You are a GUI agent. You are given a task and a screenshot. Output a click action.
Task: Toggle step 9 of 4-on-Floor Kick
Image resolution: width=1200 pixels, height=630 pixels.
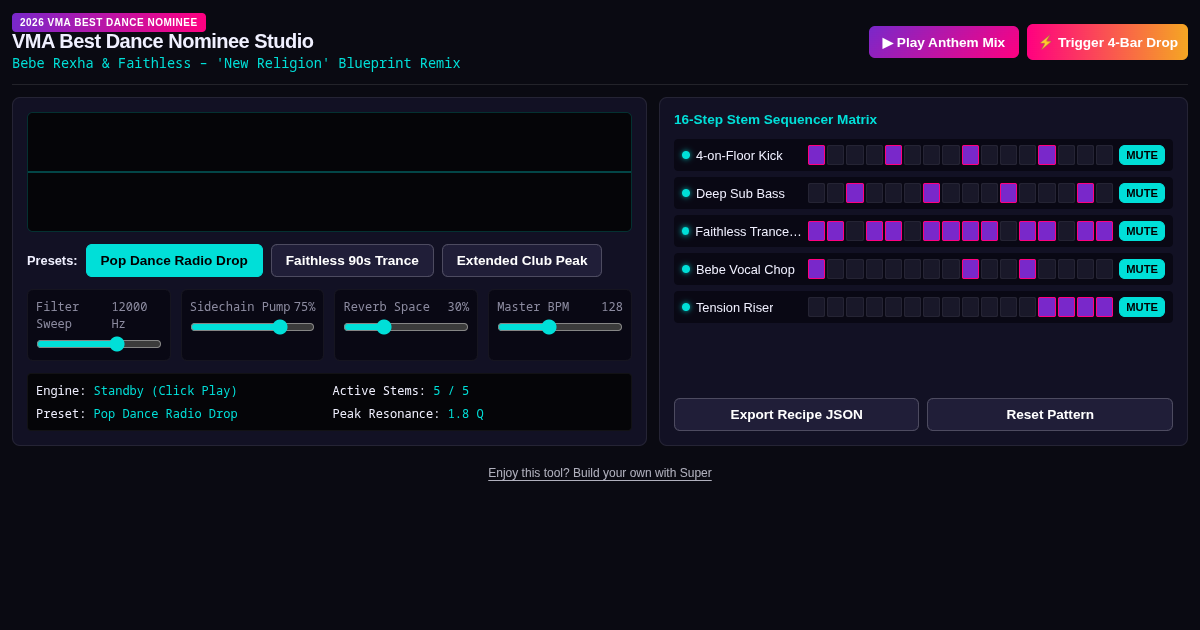point(971,155)
